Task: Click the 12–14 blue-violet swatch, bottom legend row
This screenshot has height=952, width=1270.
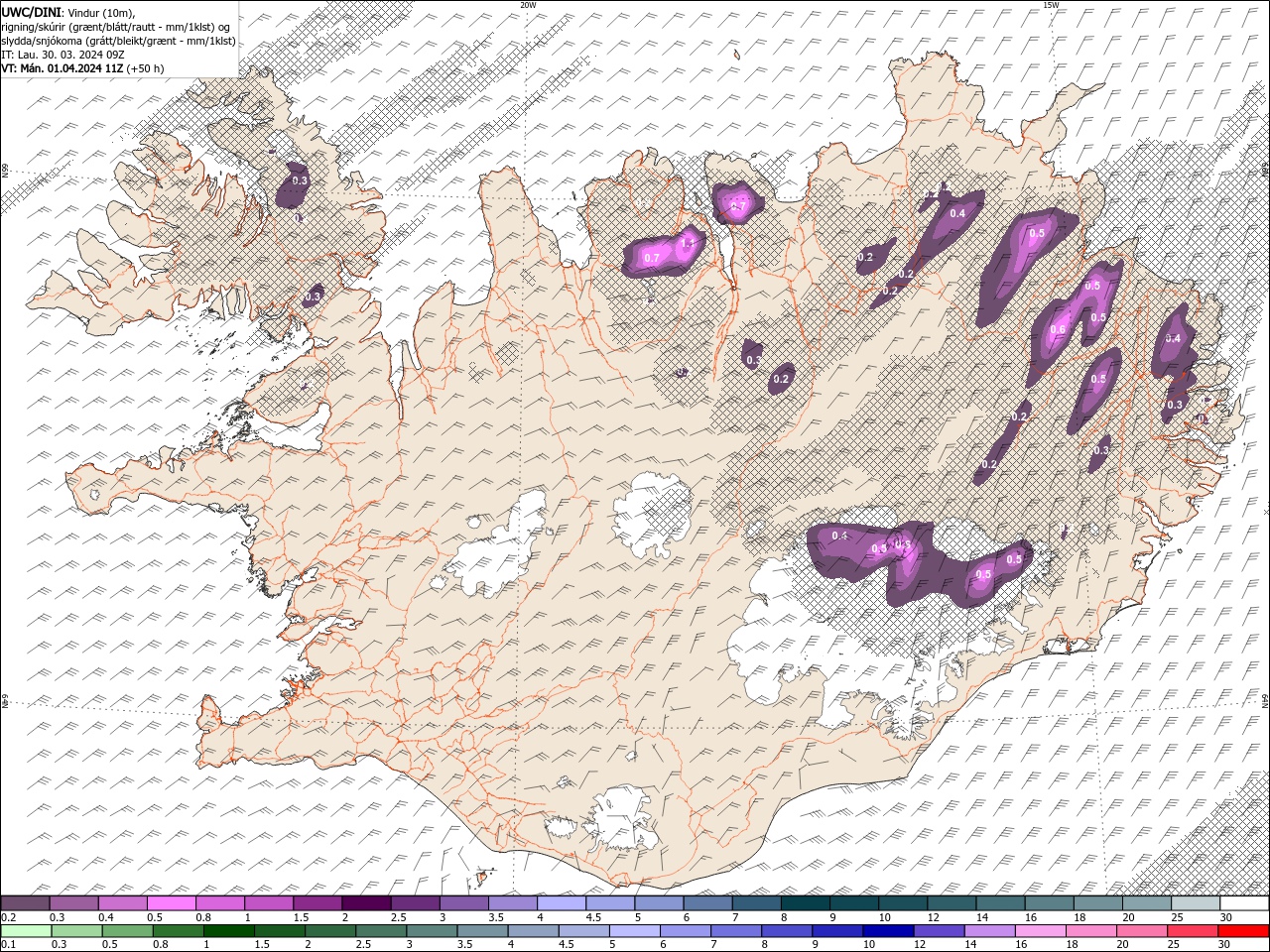Action: (x=939, y=930)
